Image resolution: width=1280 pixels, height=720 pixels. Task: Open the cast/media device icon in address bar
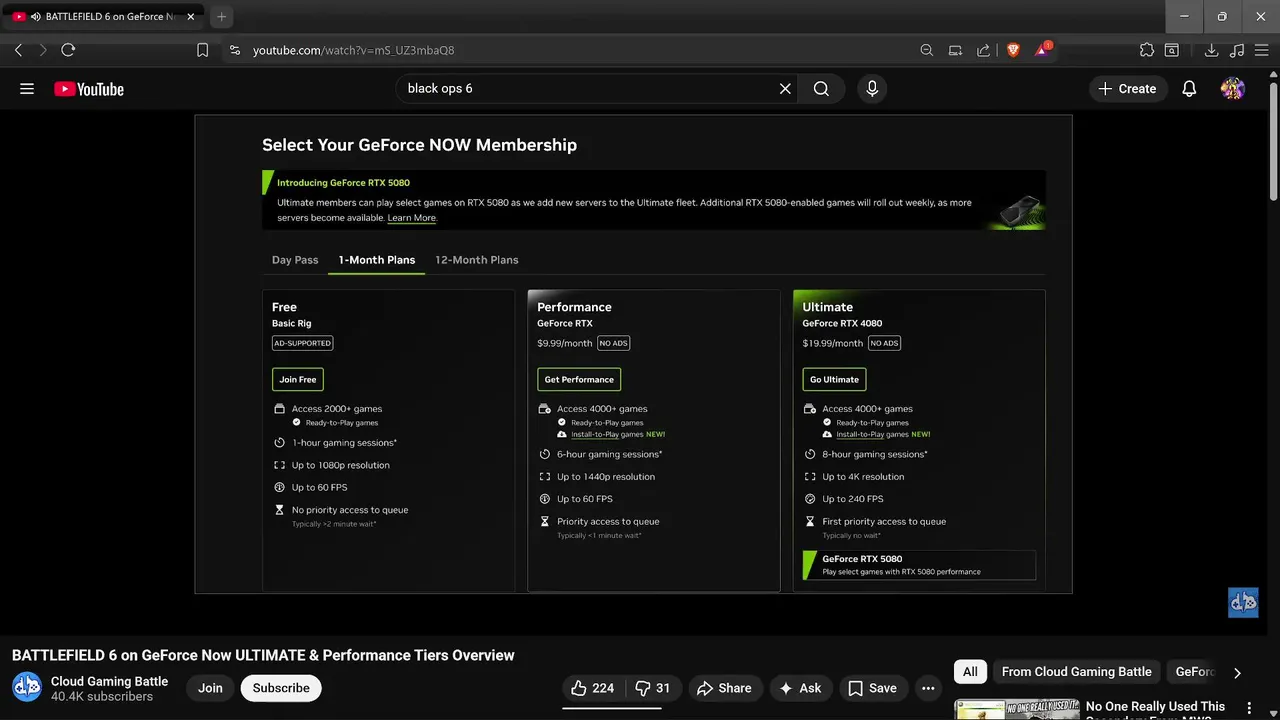(x=956, y=50)
